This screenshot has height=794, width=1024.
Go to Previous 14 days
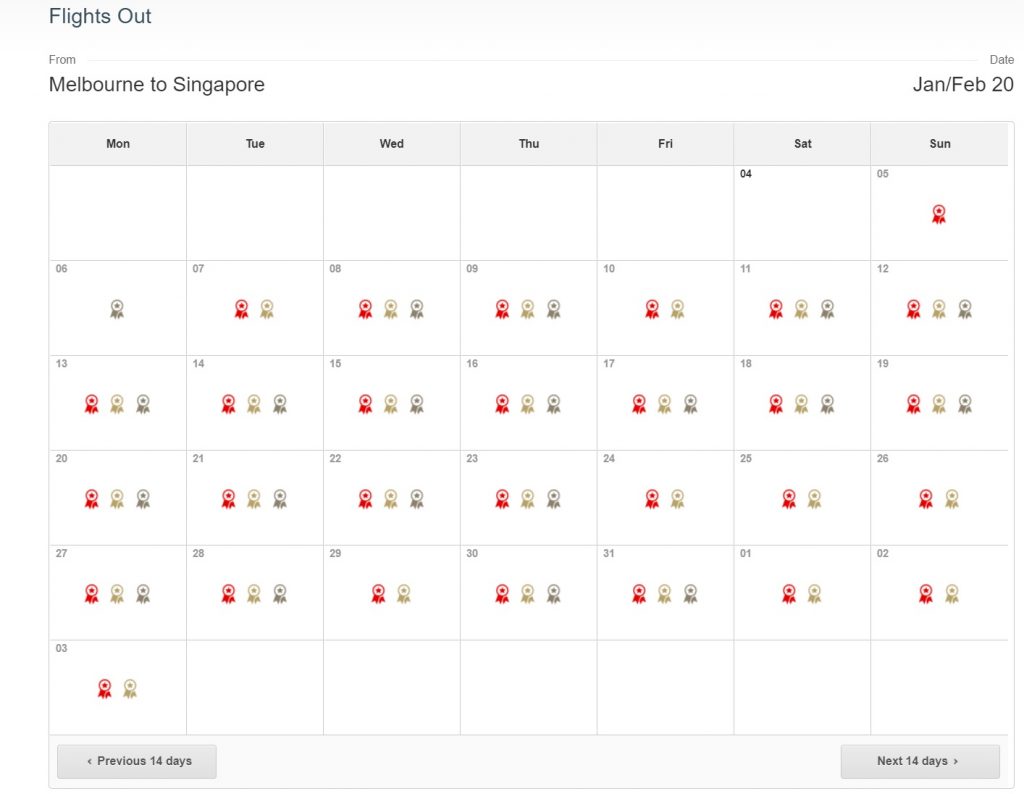[137, 761]
